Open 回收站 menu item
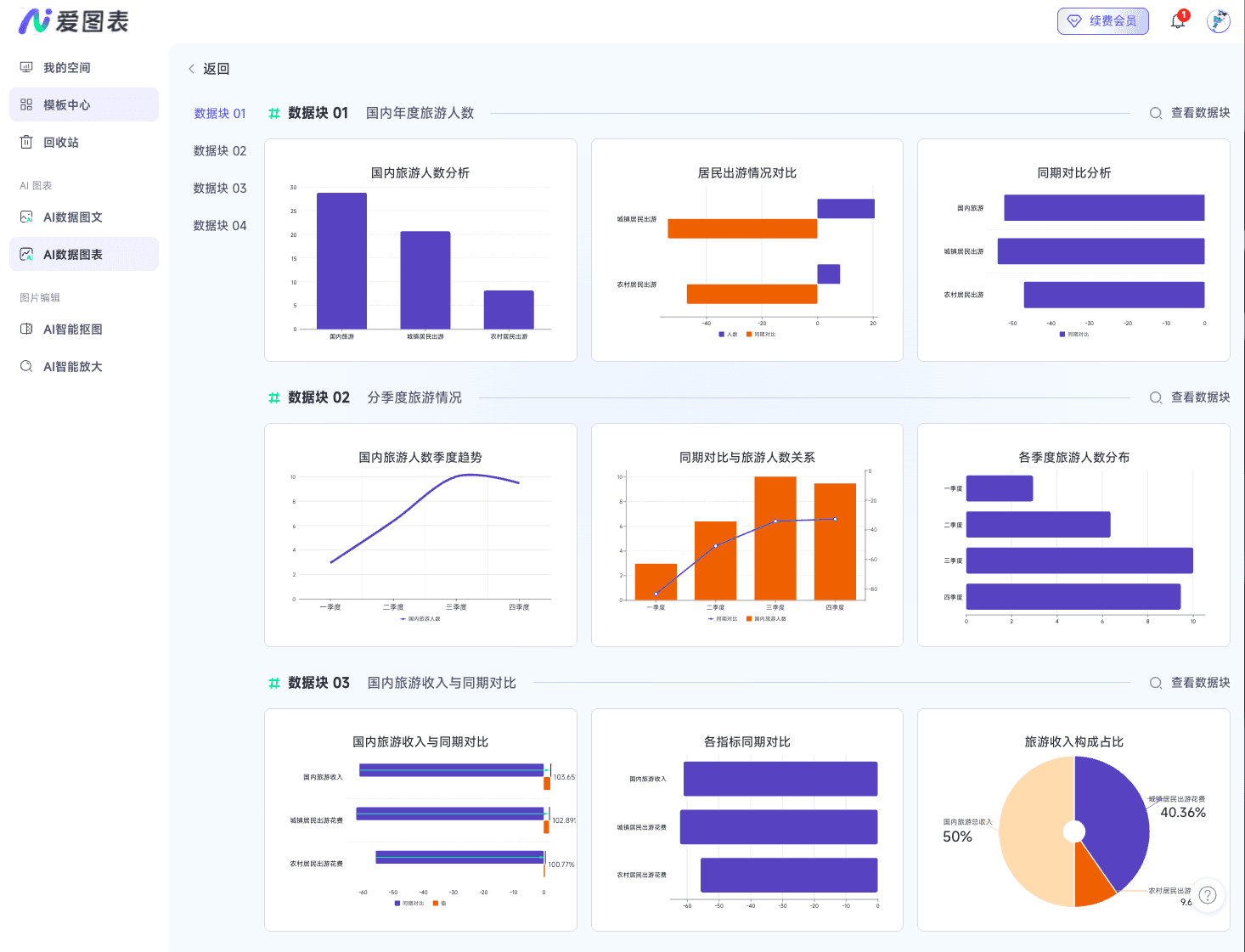Viewport: 1245px width, 952px height. click(84, 142)
